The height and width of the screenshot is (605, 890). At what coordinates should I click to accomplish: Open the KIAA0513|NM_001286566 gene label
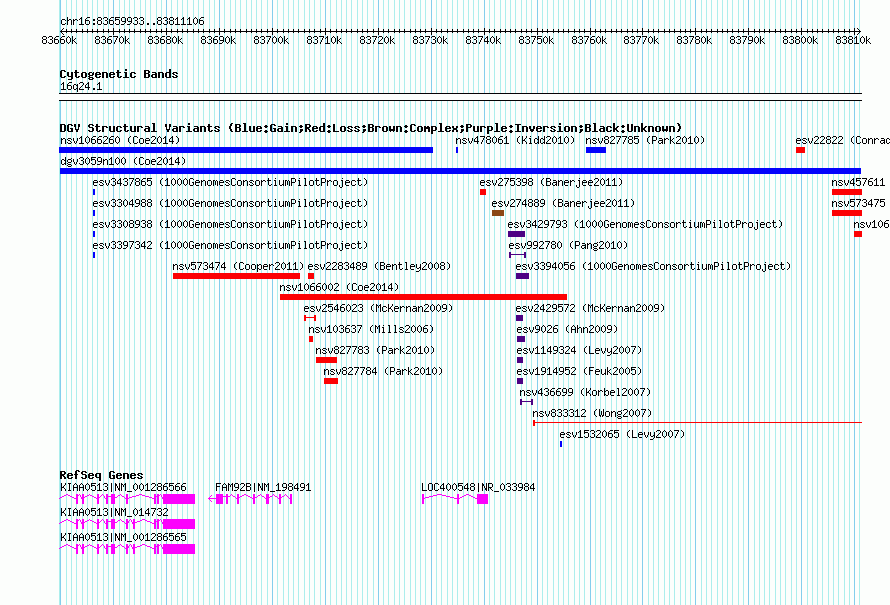(x=123, y=488)
